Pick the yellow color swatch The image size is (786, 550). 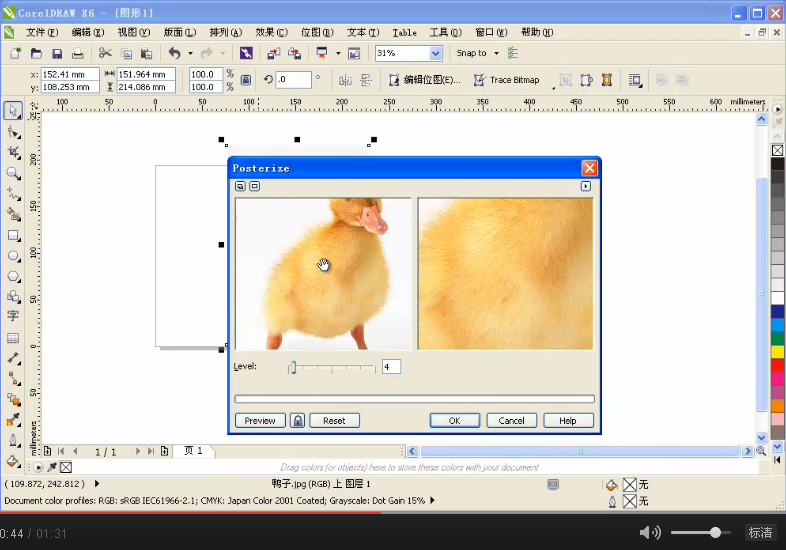click(777, 352)
